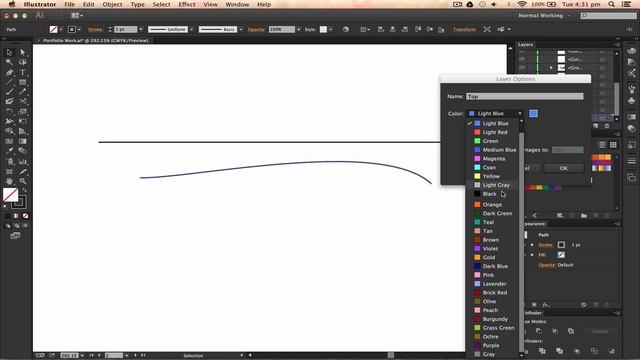Image resolution: width=640 pixels, height=360 pixels.
Task: Select the Eyedropper tool
Action: pyautogui.click(x=9, y=151)
